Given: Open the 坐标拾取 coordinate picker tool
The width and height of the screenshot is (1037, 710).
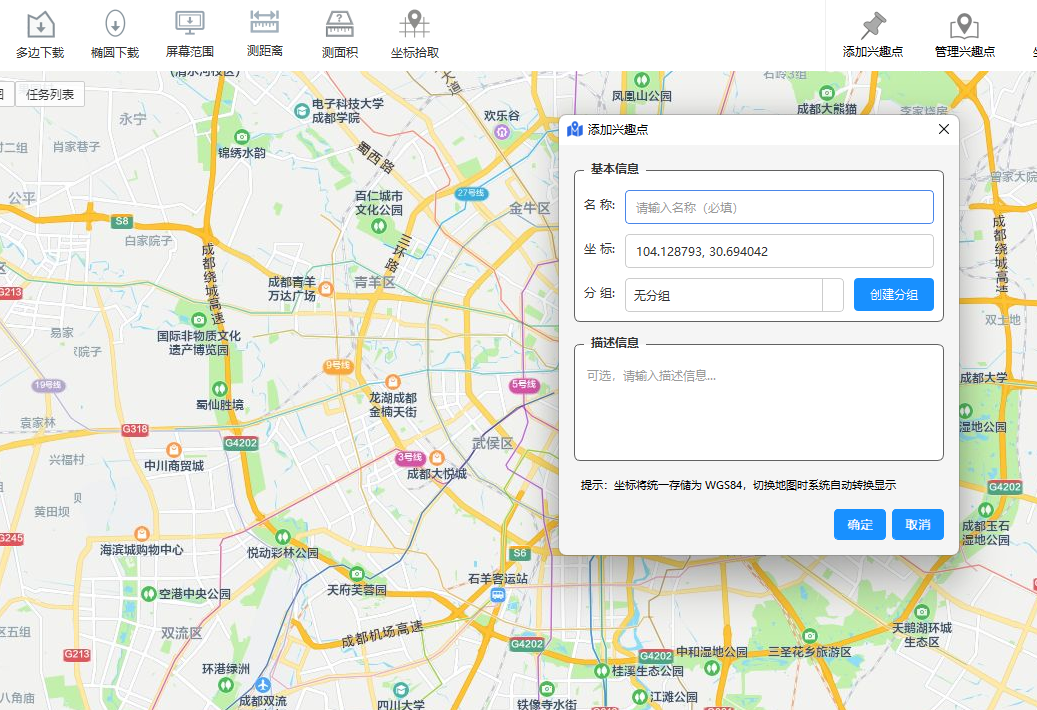Looking at the screenshot, I should click(415, 34).
